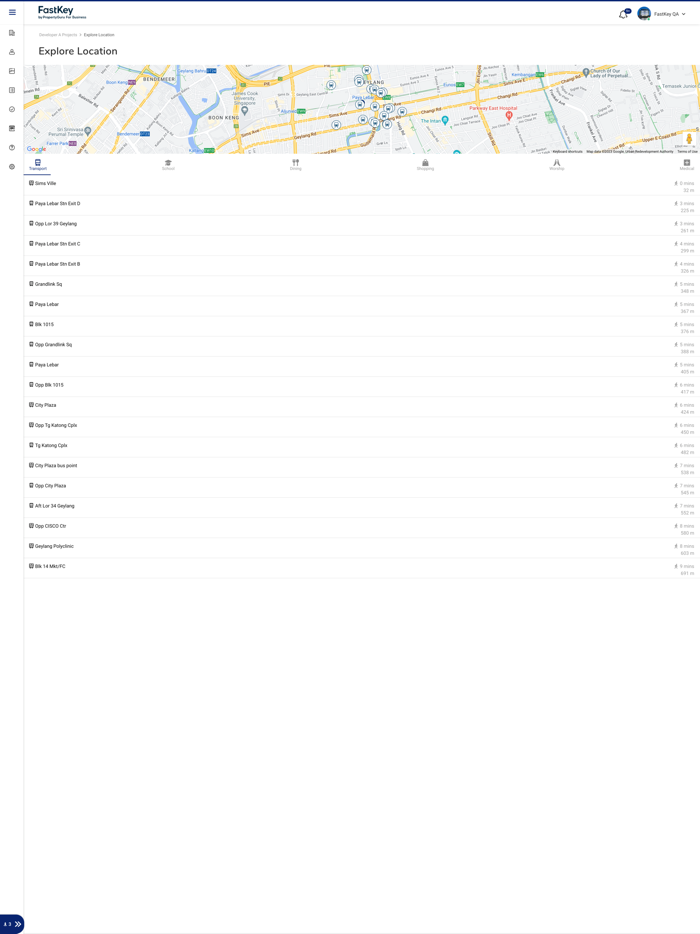The image size is (700, 934).
Task: Select the Sims Ville row
Action: pos(362,186)
